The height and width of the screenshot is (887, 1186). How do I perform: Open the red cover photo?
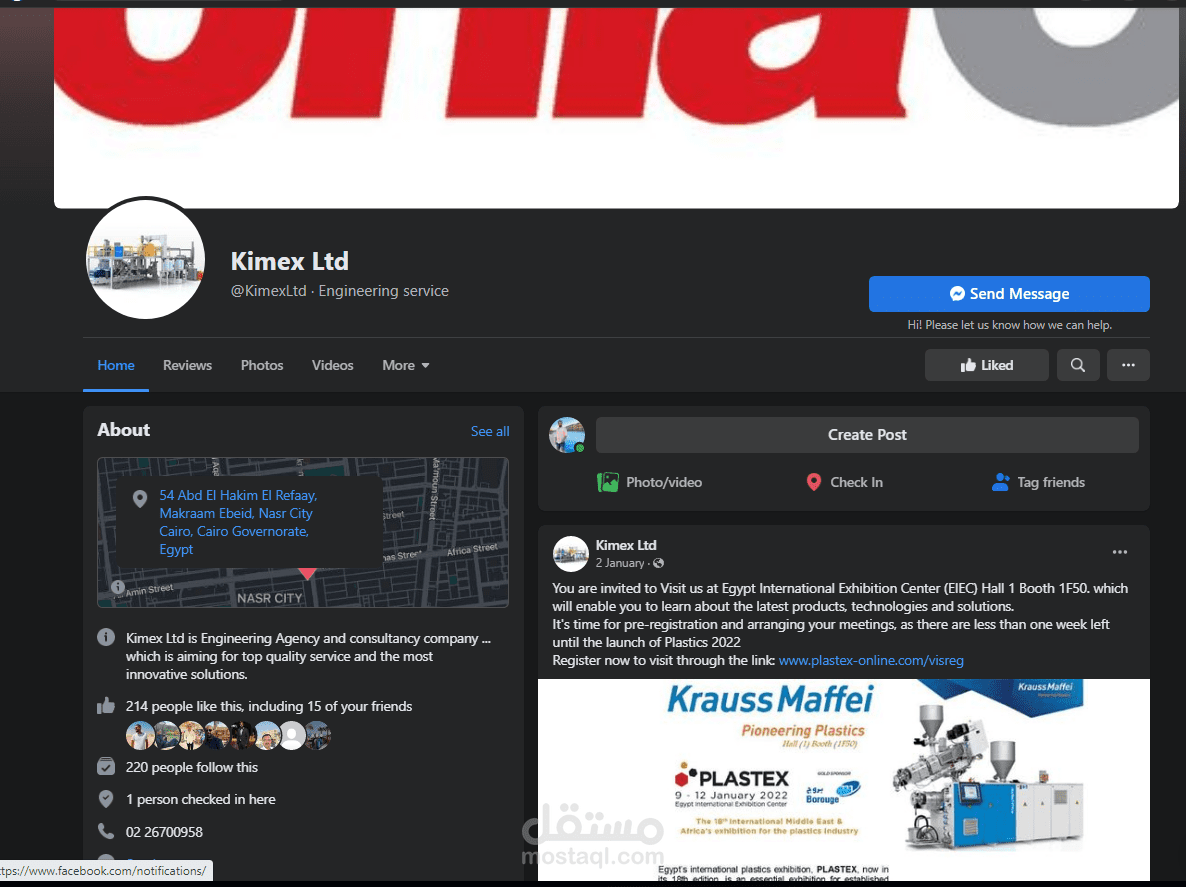pyautogui.click(x=616, y=107)
